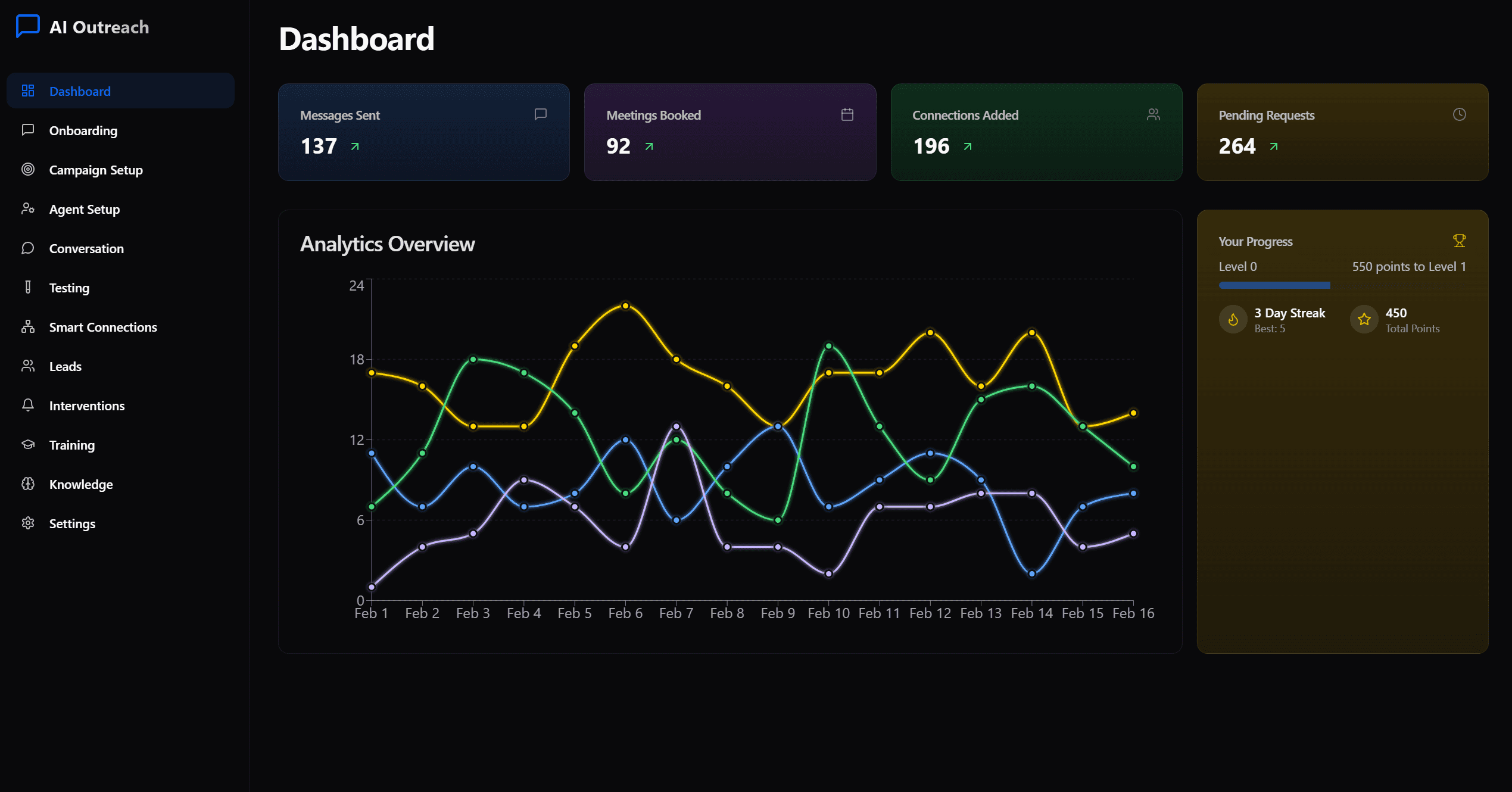Viewport: 1512px width, 792px height.
Task: Click the people icon on Connections Added card
Action: 1153,114
